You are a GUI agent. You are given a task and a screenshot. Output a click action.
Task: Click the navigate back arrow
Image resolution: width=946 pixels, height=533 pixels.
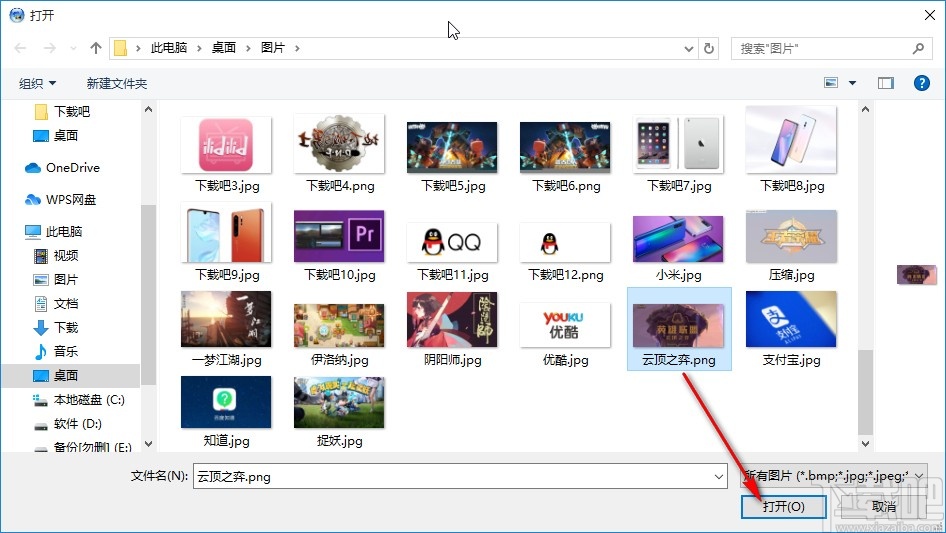(x=21, y=48)
